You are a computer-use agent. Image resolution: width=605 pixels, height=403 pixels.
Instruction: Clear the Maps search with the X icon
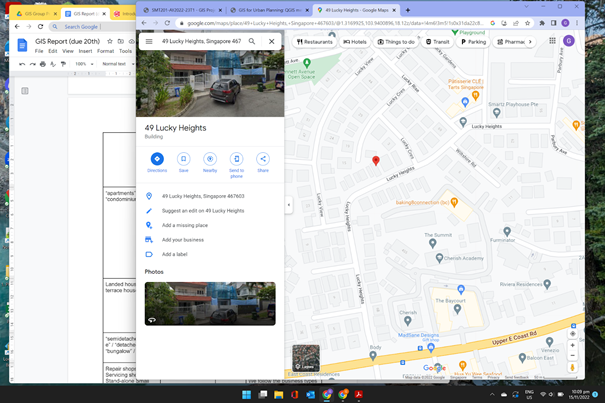(x=271, y=42)
